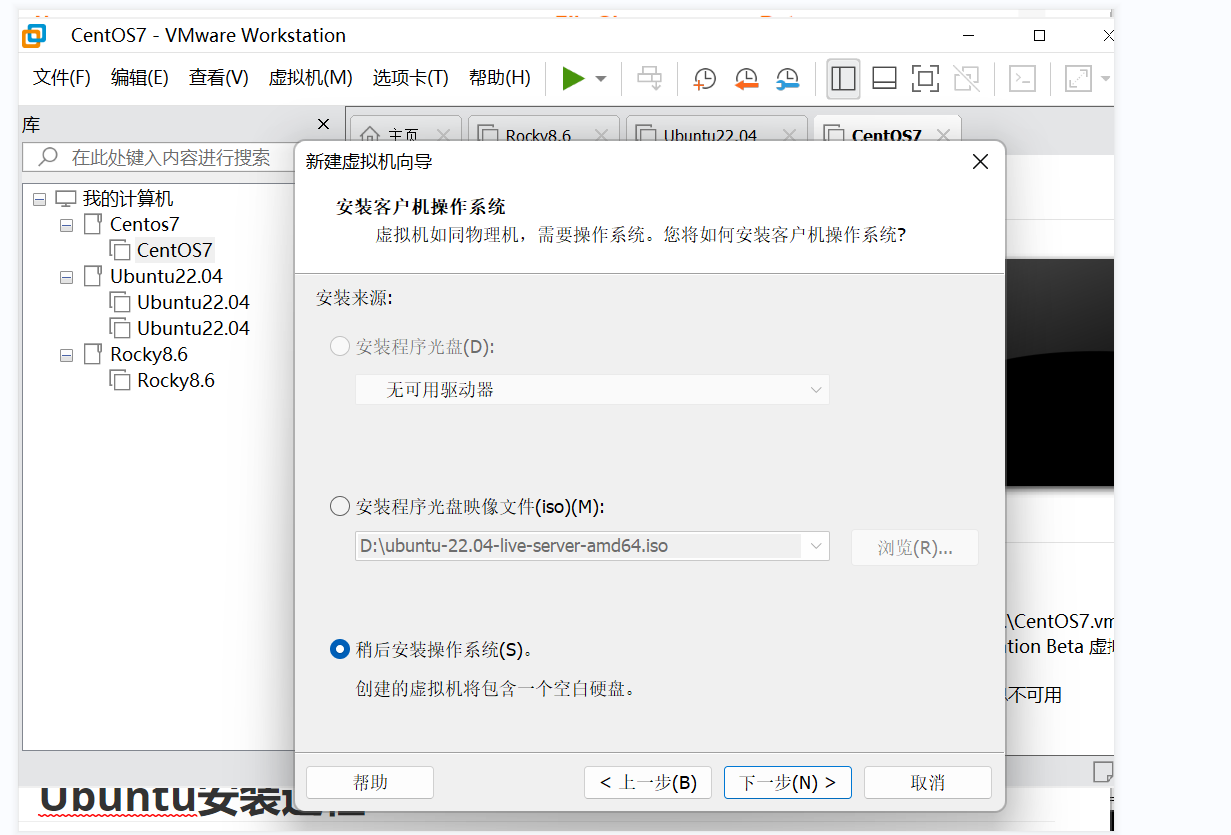Click the Unity mode toolbar icon

[966, 78]
